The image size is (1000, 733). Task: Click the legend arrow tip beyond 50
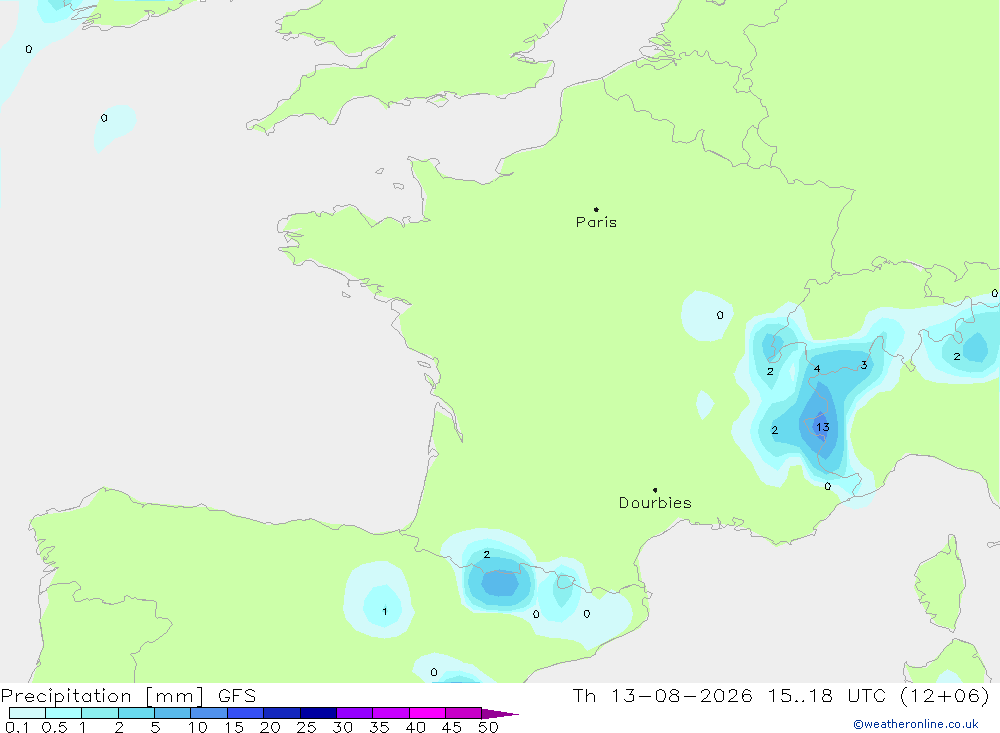[501, 714]
